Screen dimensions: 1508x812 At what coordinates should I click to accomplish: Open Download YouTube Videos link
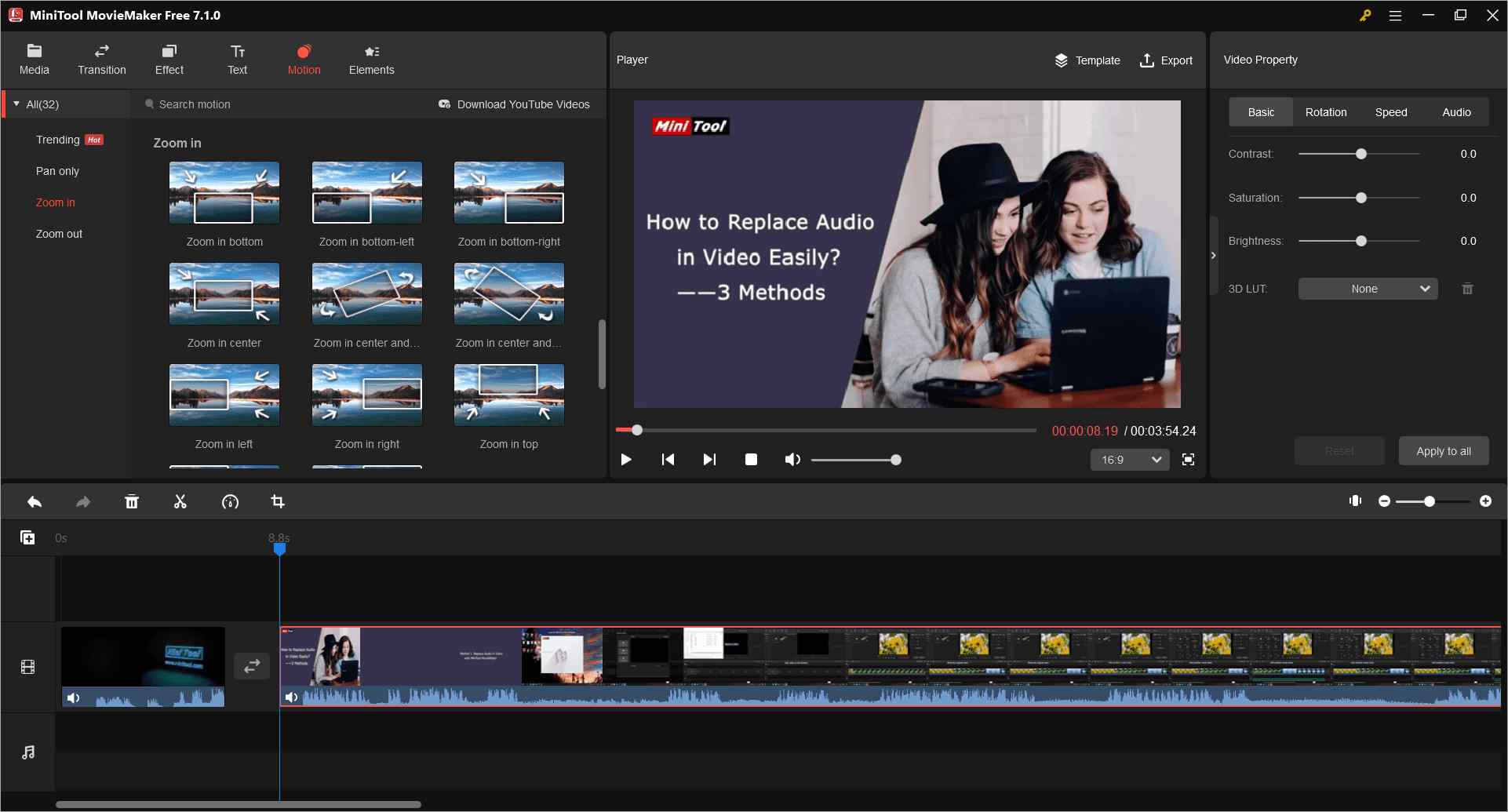tap(514, 104)
